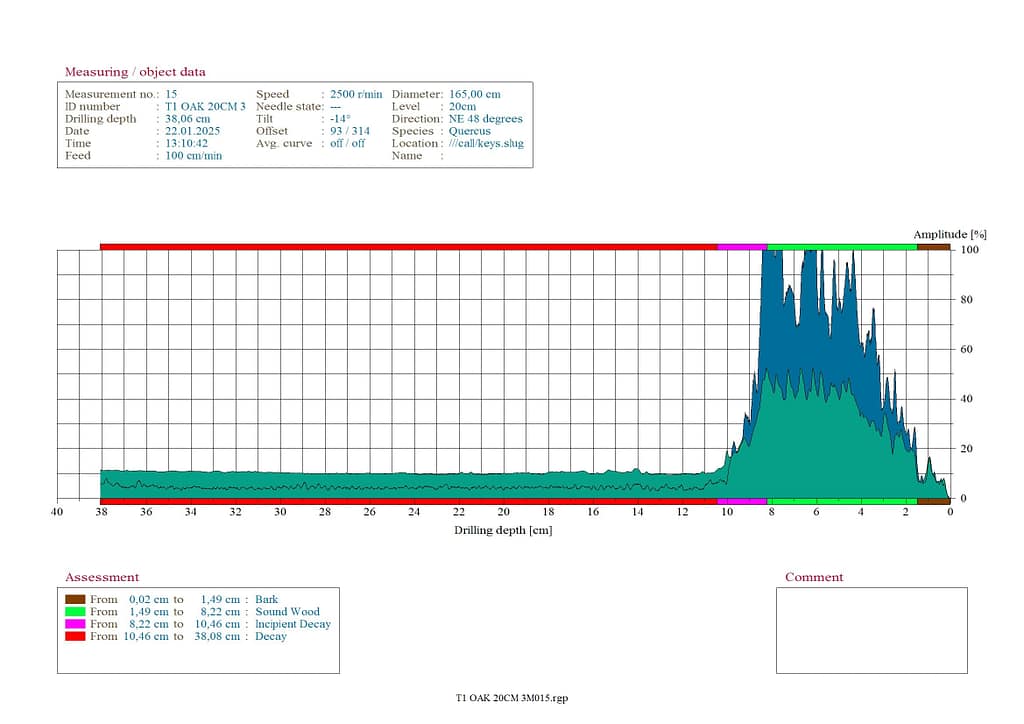
Task: Click the Direction value NE 48 degrees
Action: [x=485, y=119]
